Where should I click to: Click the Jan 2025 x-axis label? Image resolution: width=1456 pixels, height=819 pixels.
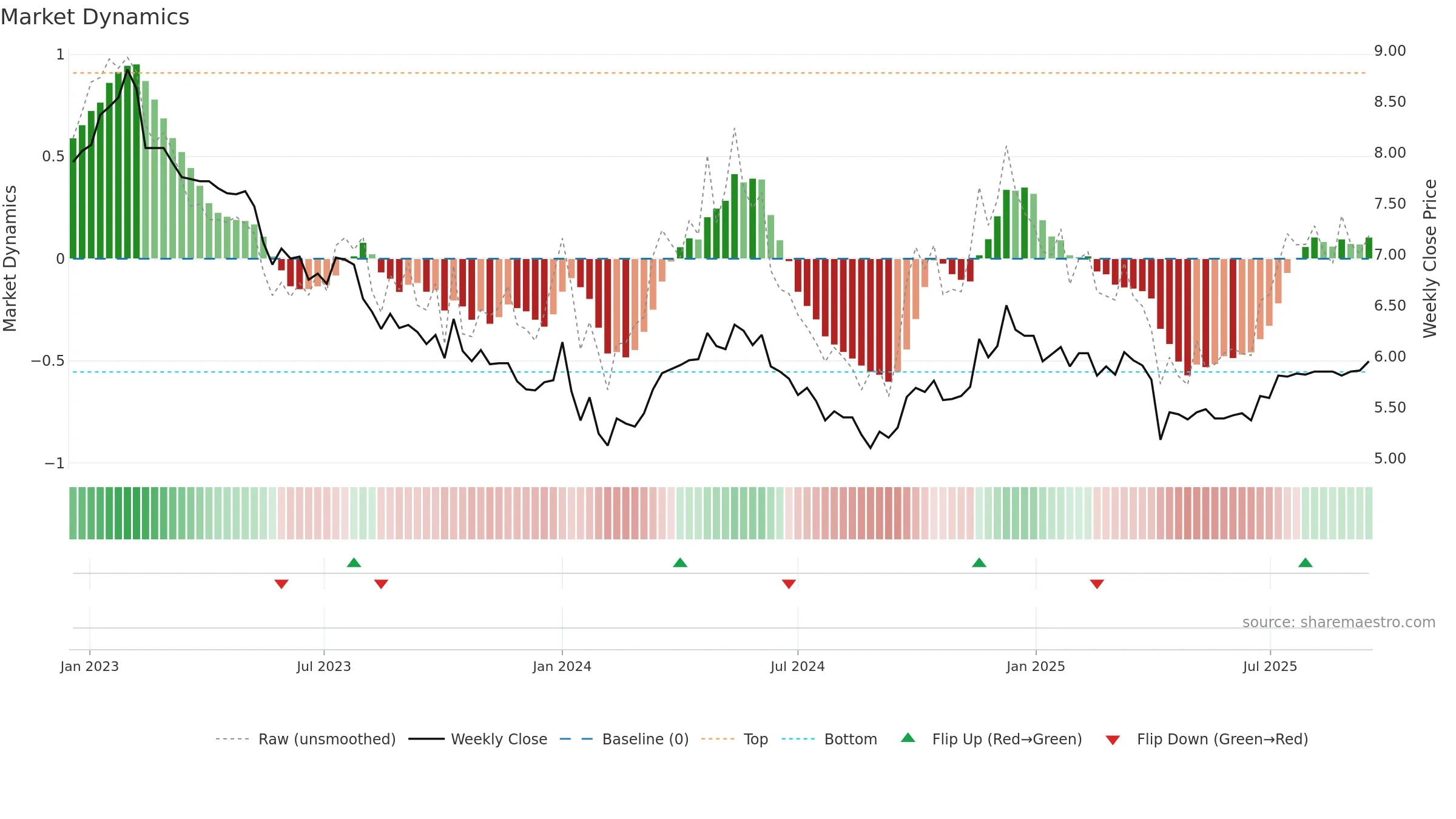[x=1036, y=666]
